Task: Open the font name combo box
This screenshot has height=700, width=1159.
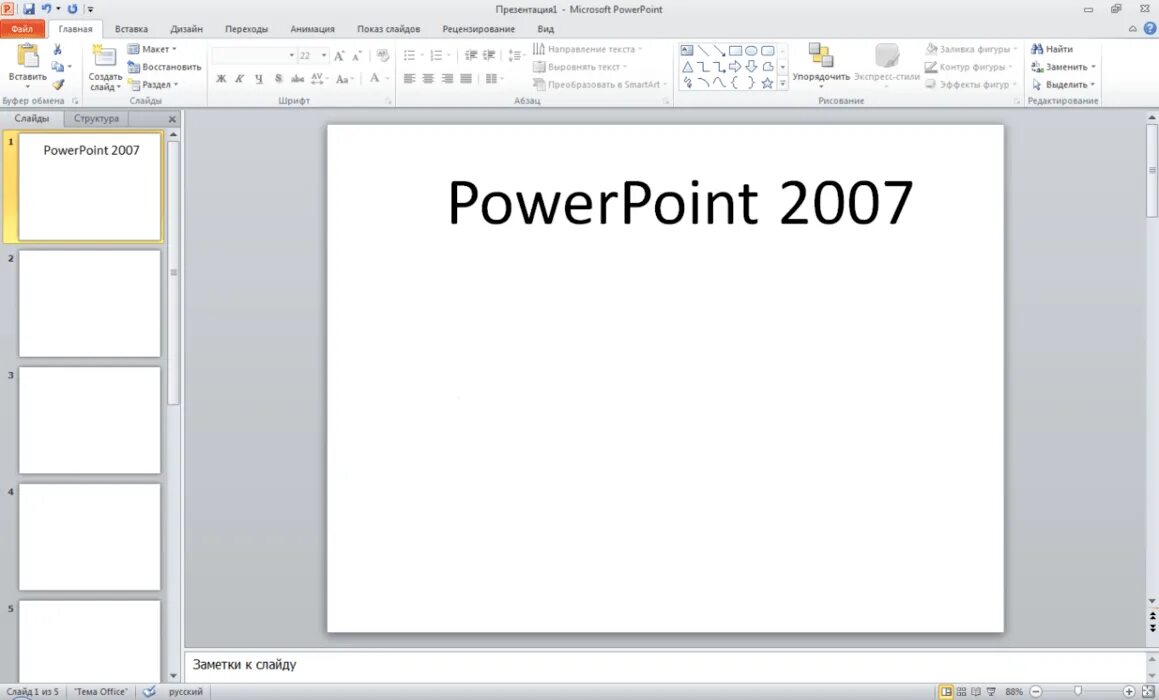Action: (x=254, y=55)
